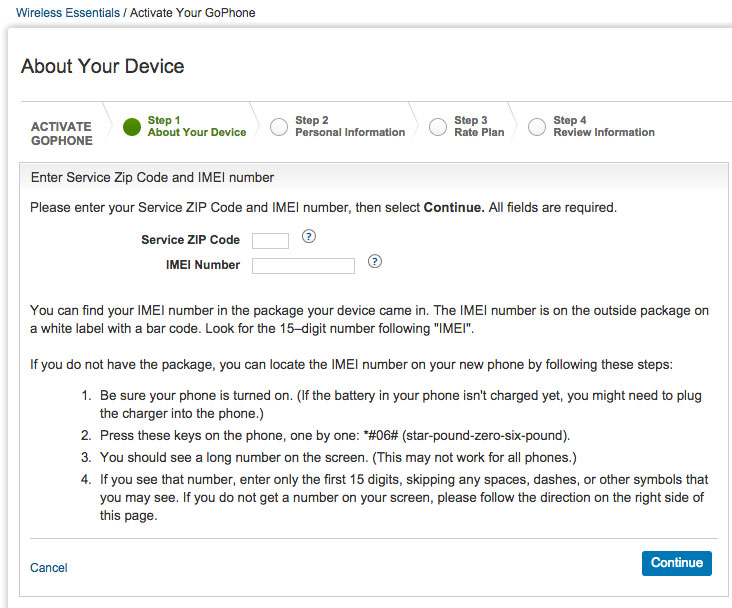Click the ACTIVATE GOPHONE progress bar label
The height and width of the screenshot is (608, 732).
pos(61,134)
